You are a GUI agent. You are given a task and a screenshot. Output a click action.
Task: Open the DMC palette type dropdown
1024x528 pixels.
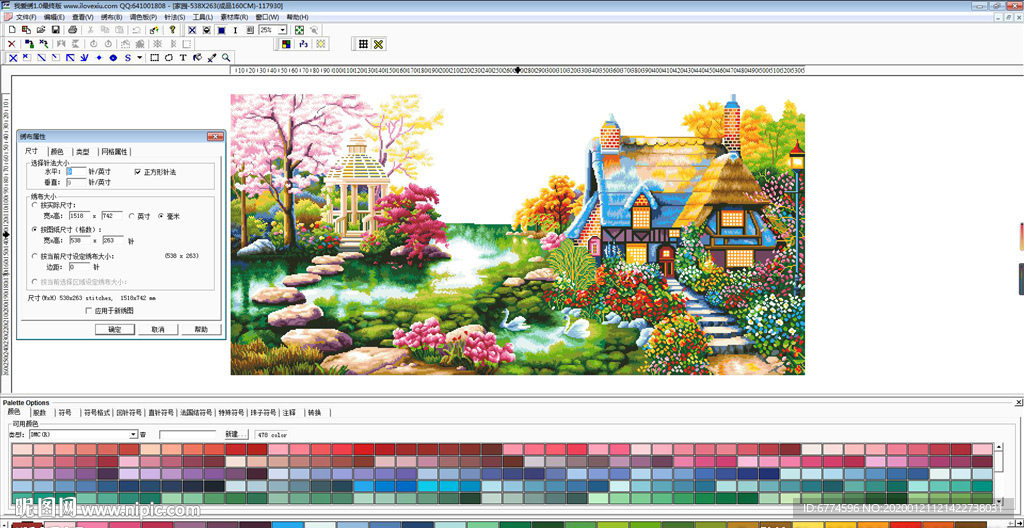pos(133,434)
